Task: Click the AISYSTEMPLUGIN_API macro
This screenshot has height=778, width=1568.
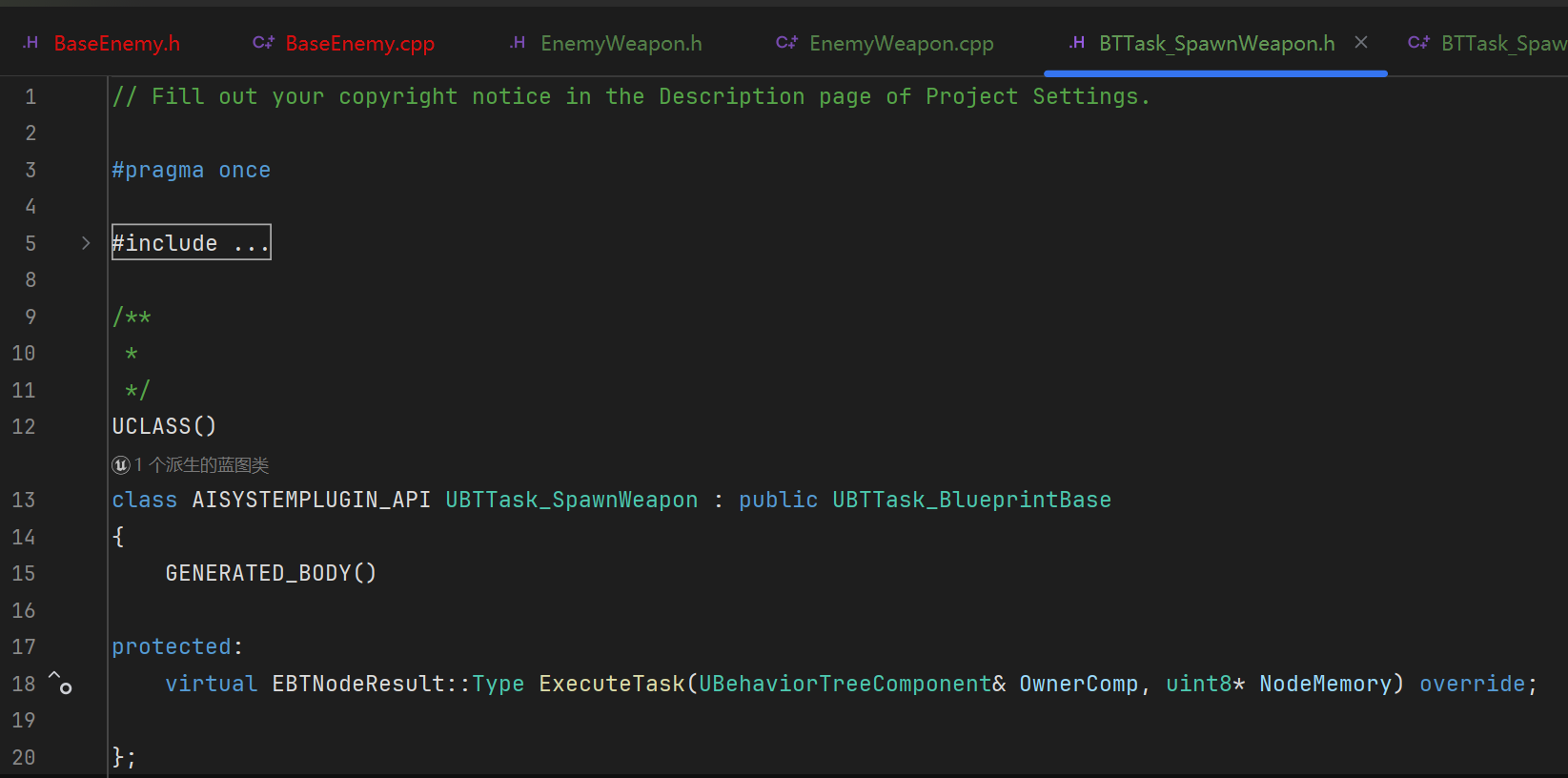Action: tap(312, 500)
